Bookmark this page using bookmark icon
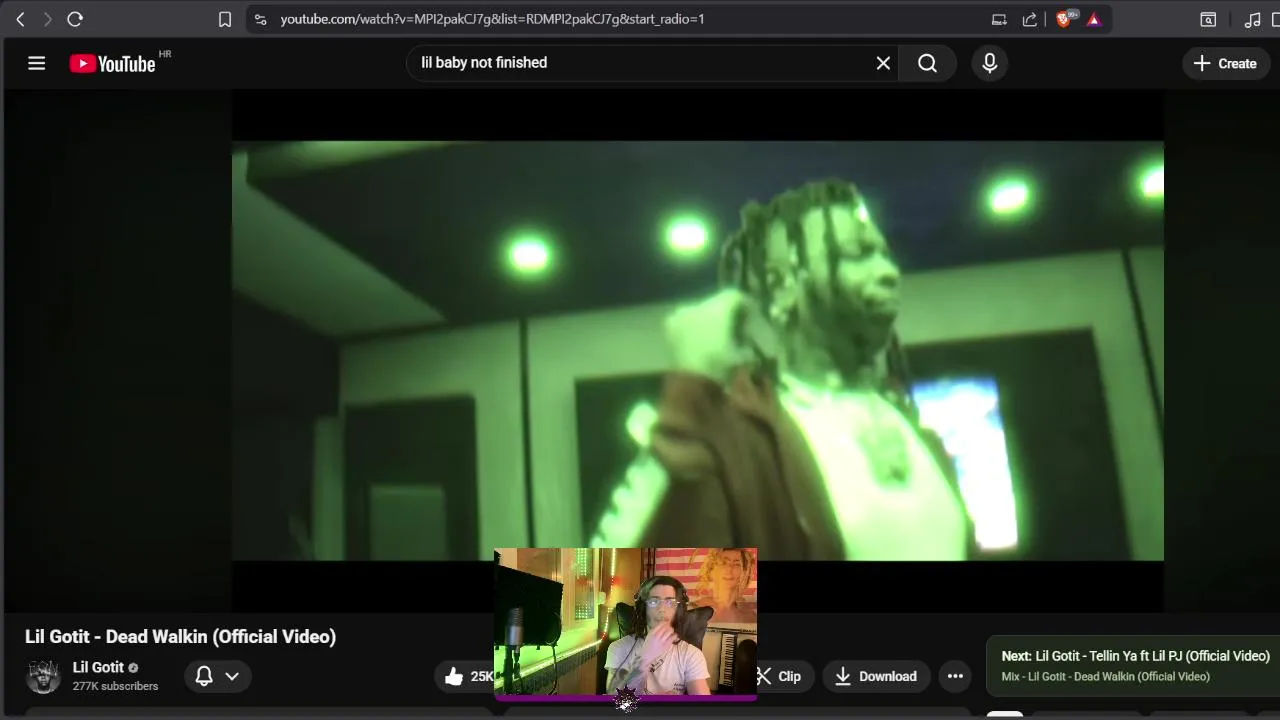Image resolution: width=1280 pixels, height=720 pixels. [225, 19]
